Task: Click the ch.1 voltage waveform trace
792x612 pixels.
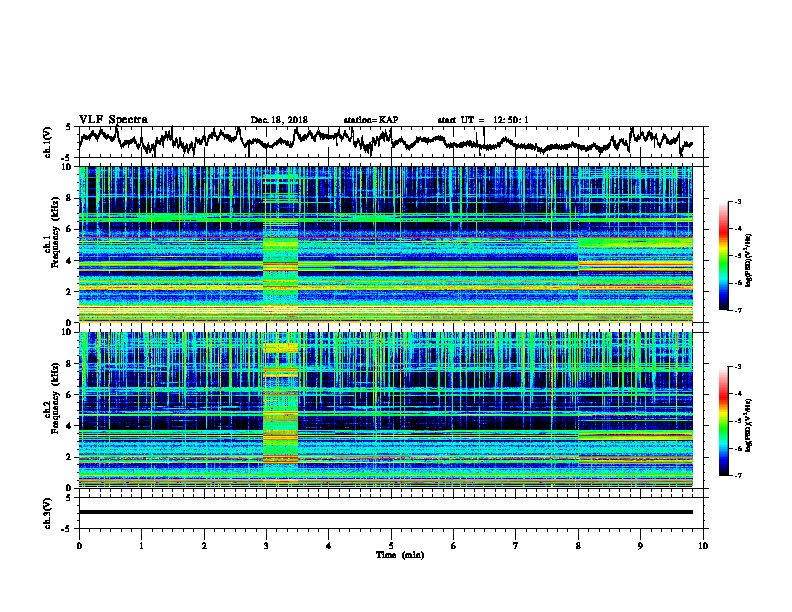Action: (385, 141)
